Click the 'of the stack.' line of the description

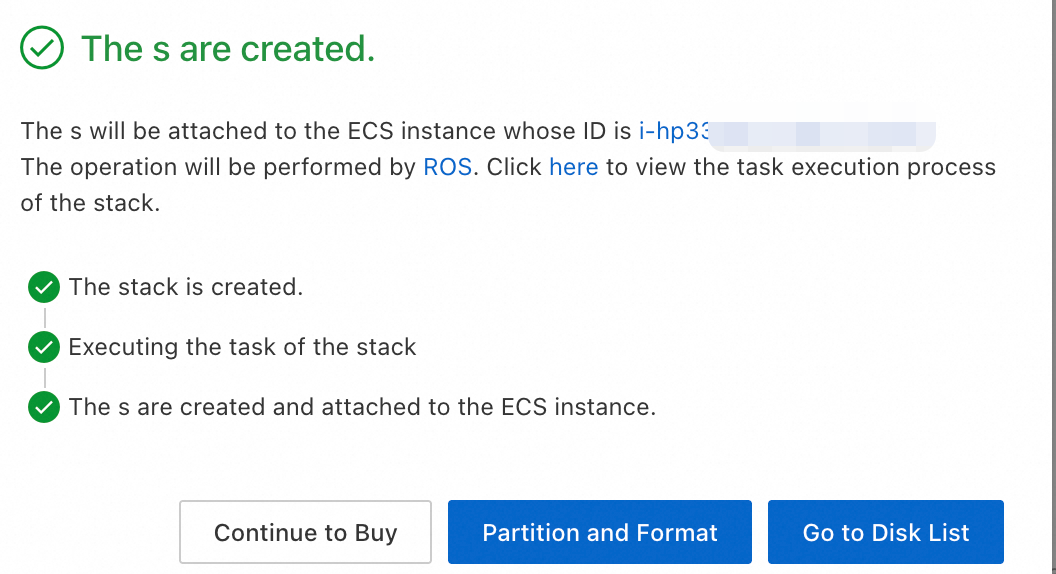click(90, 203)
